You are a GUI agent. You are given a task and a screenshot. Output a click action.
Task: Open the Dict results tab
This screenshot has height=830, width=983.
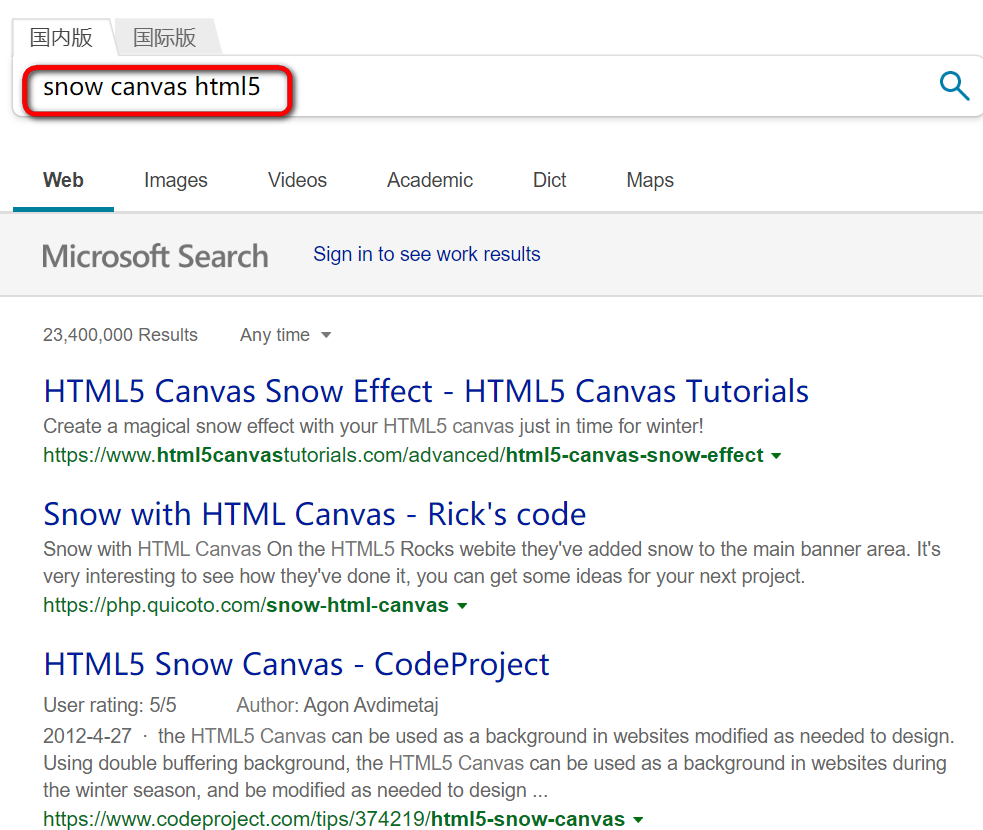click(549, 180)
